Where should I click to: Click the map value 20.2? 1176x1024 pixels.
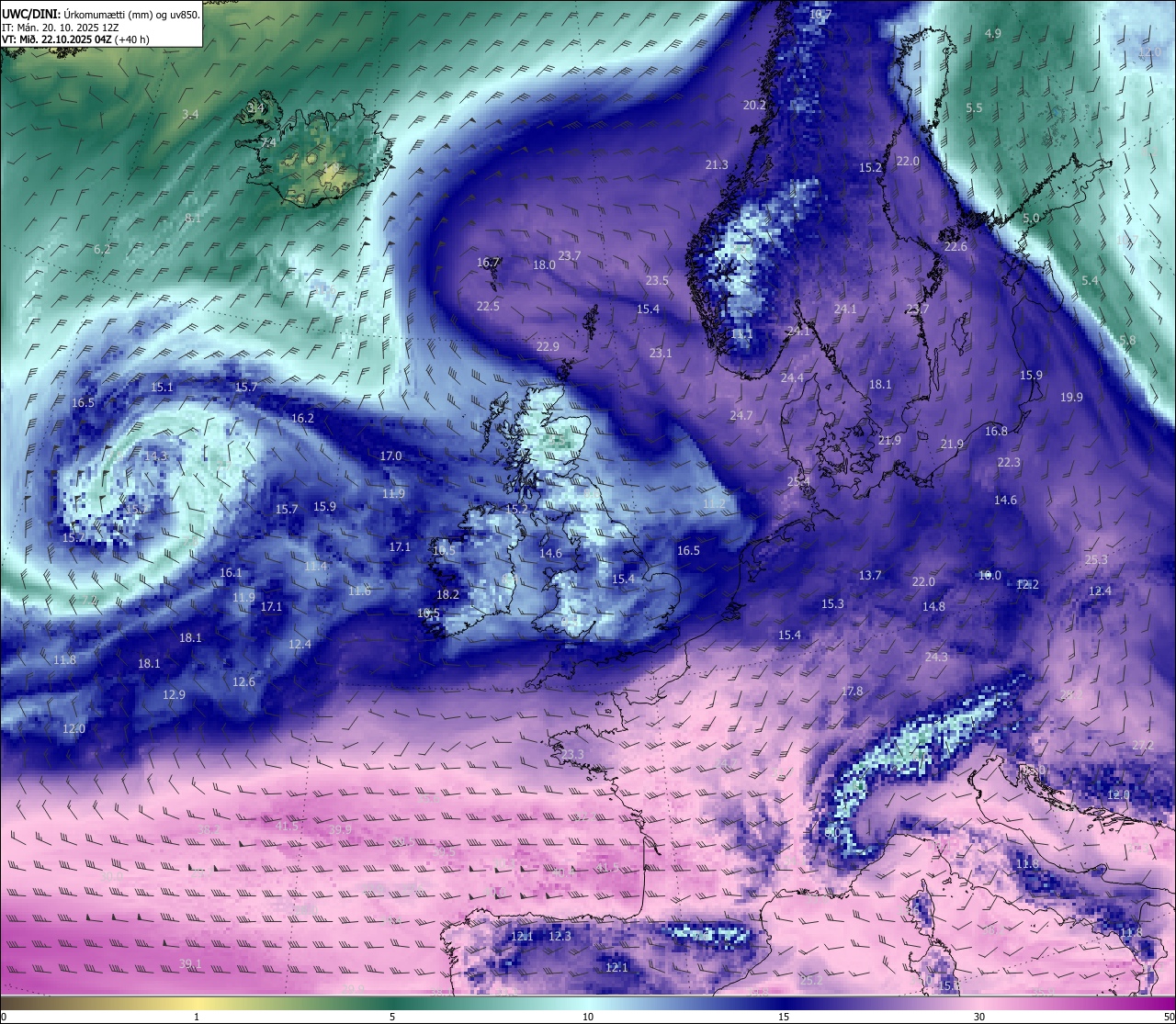pos(754,105)
